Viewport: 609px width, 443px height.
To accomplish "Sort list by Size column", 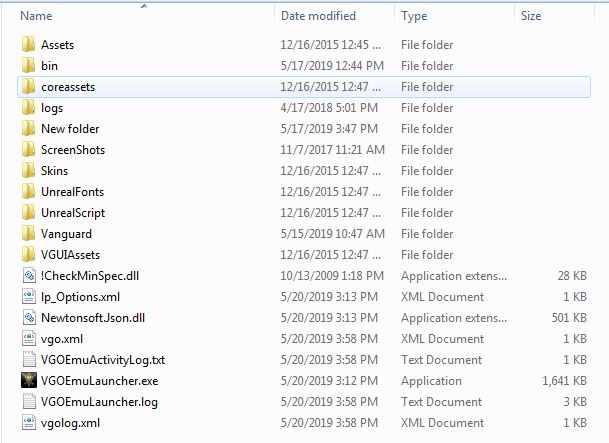I will (531, 16).
